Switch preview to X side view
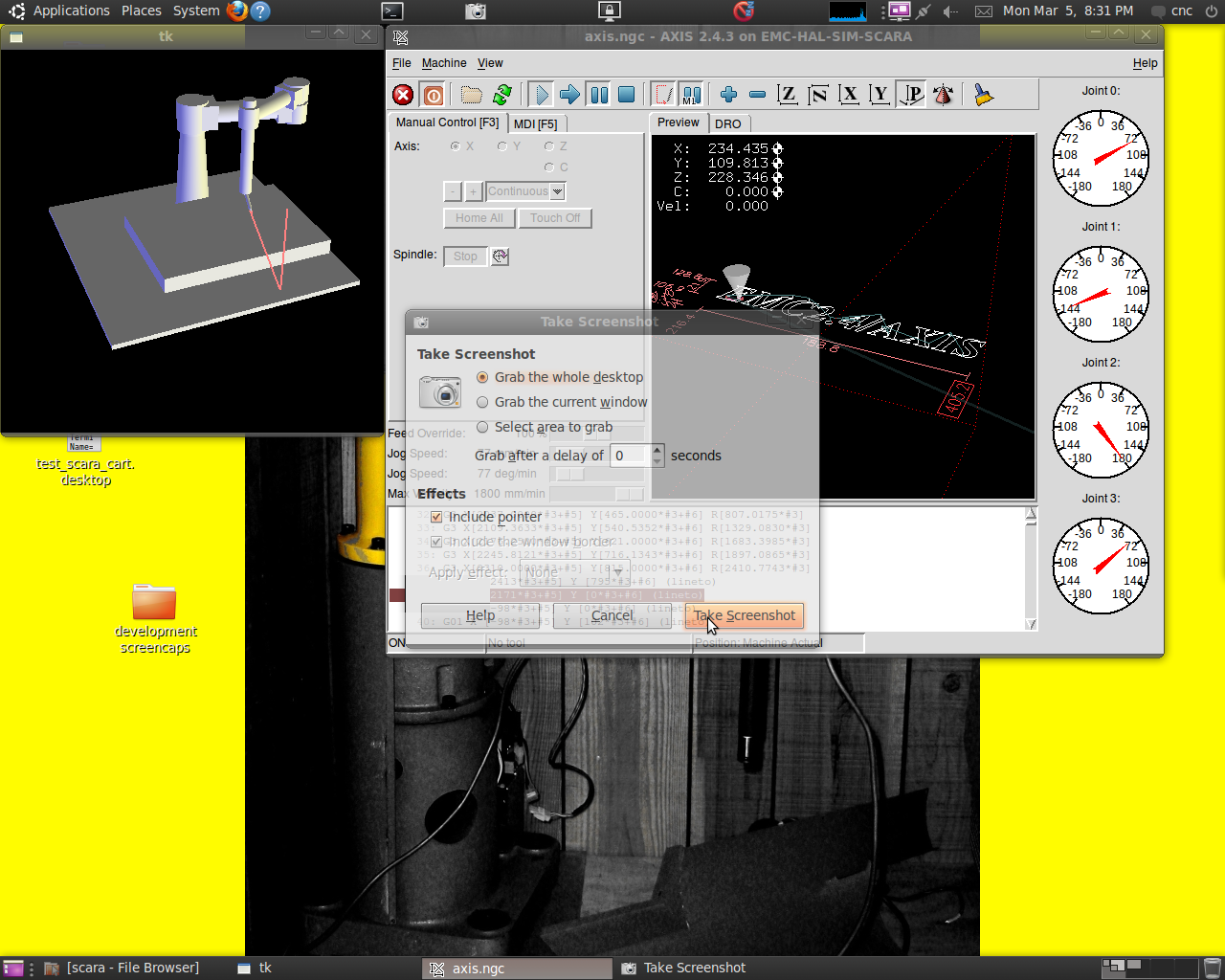Screen dimensions: 1225x980 [849, 95]
